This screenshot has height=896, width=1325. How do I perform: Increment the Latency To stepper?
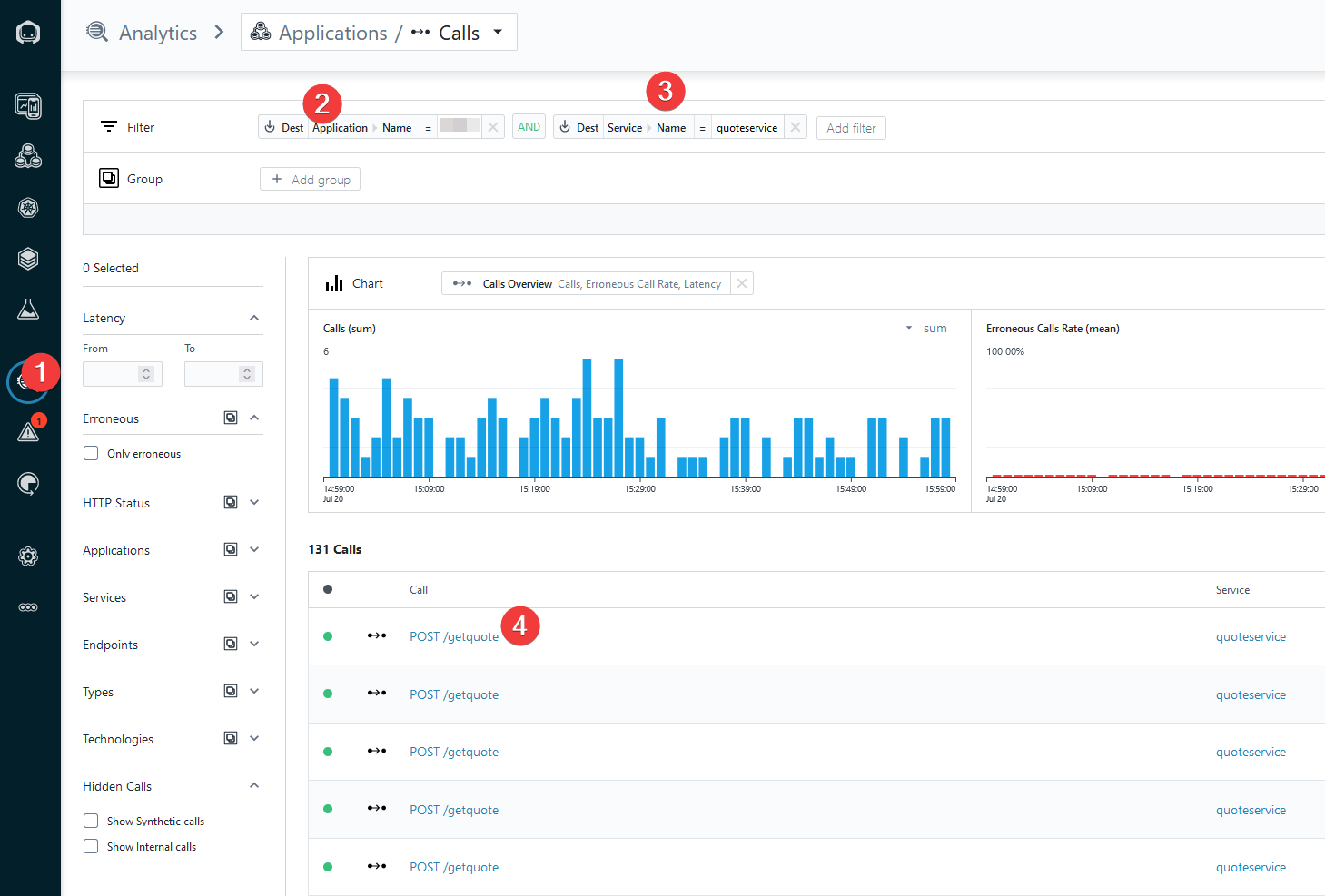[247, 369]
